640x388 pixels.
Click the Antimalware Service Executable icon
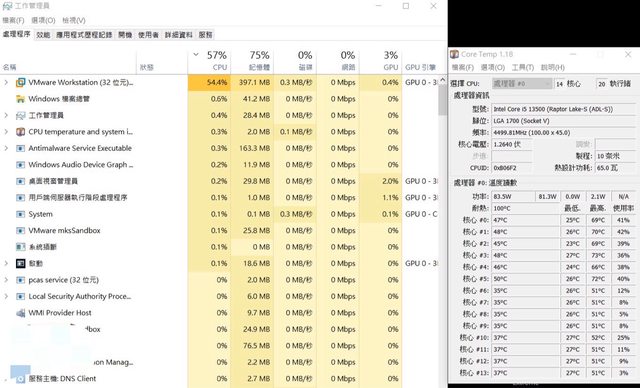click(x=20, y=148)
